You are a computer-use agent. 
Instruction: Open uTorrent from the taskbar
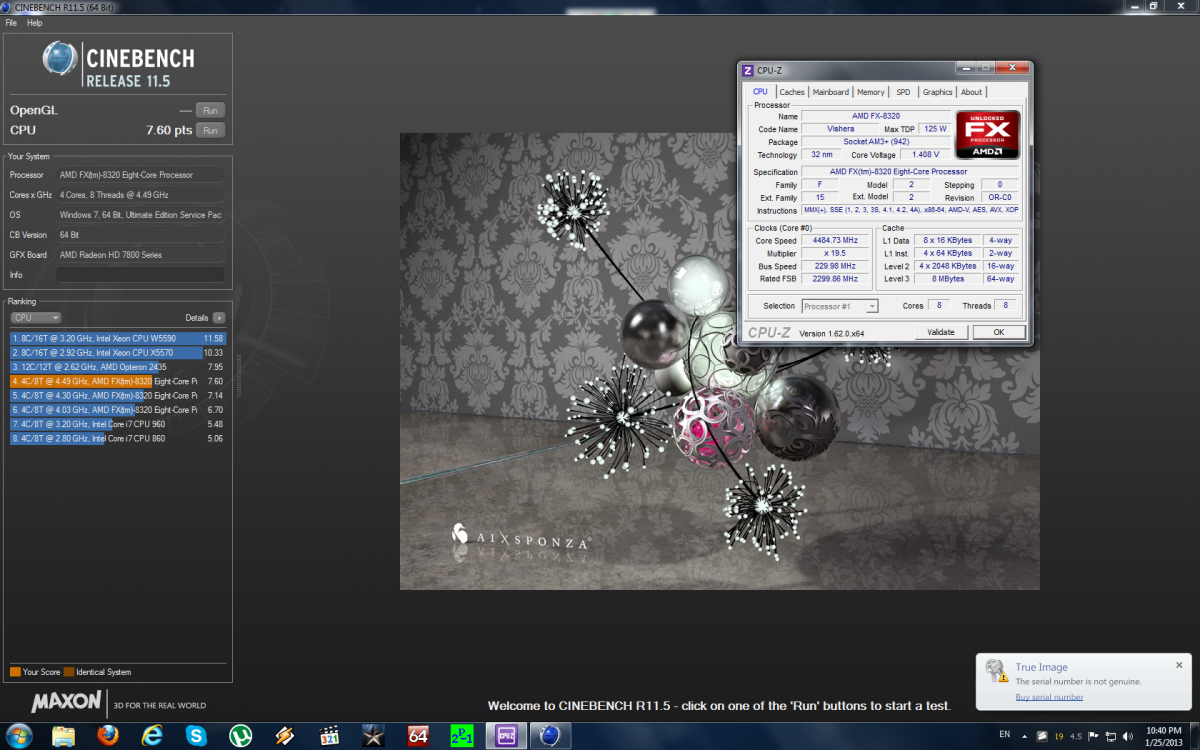(x=241, y=735)
